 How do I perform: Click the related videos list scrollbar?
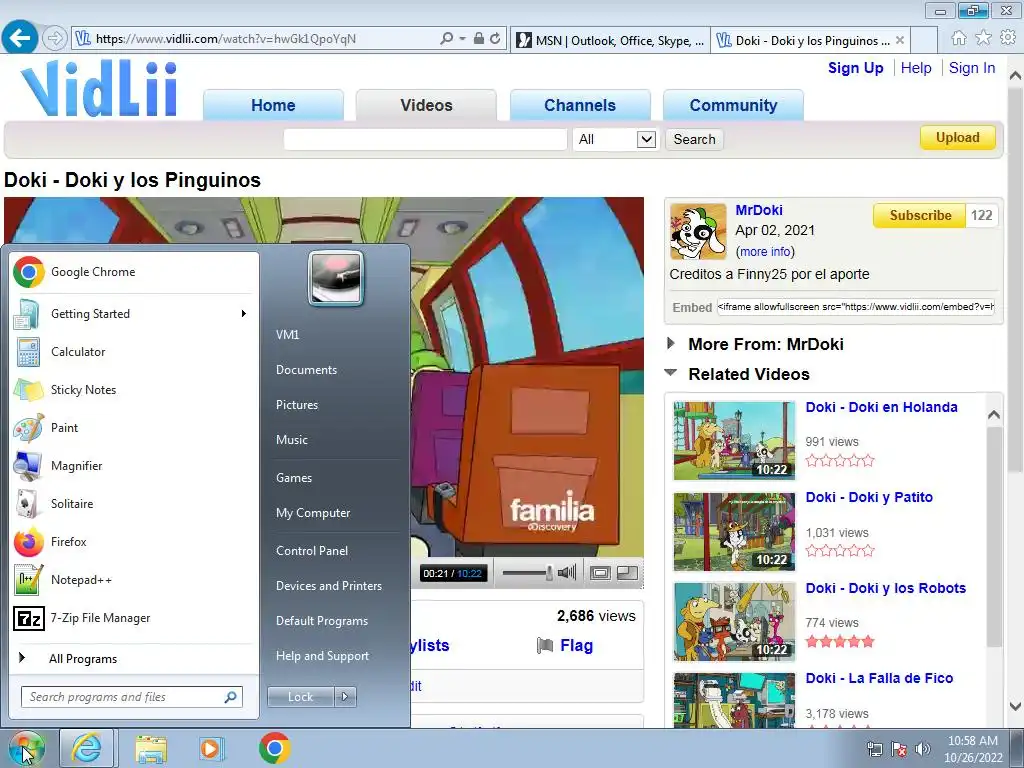tap(994, 539)
